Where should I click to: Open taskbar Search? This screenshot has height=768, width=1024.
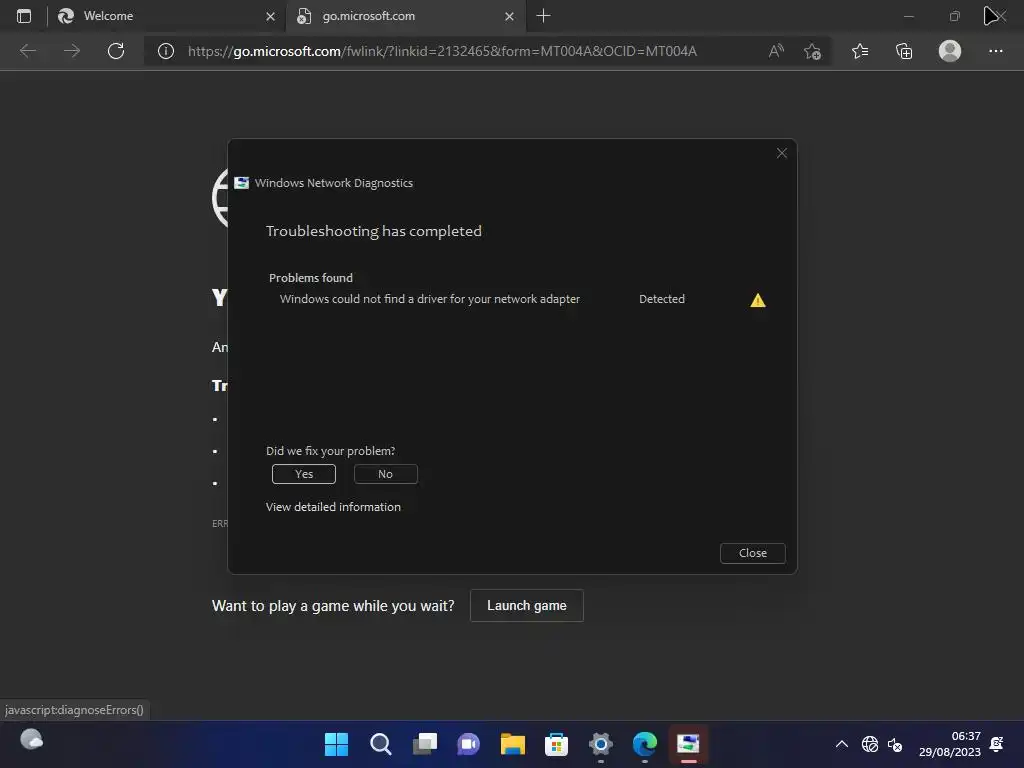click(380, 744)
